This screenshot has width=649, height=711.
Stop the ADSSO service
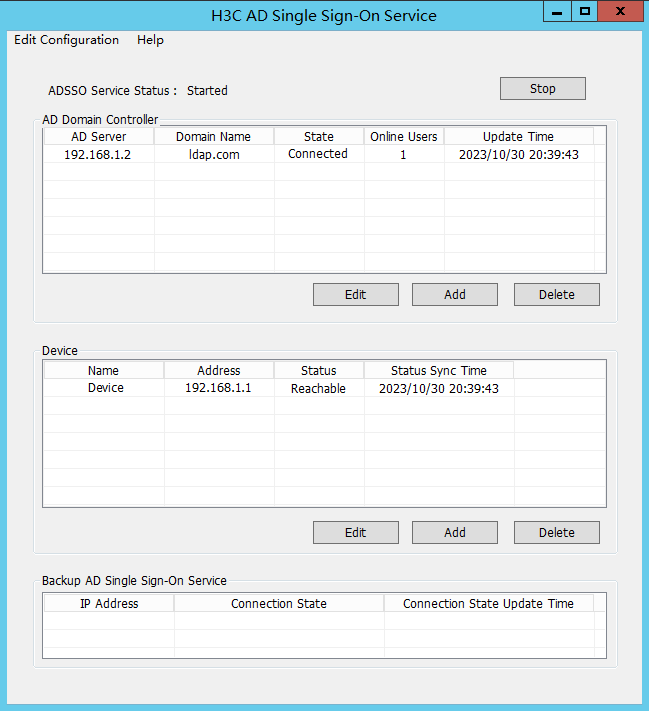coord(542,88)
